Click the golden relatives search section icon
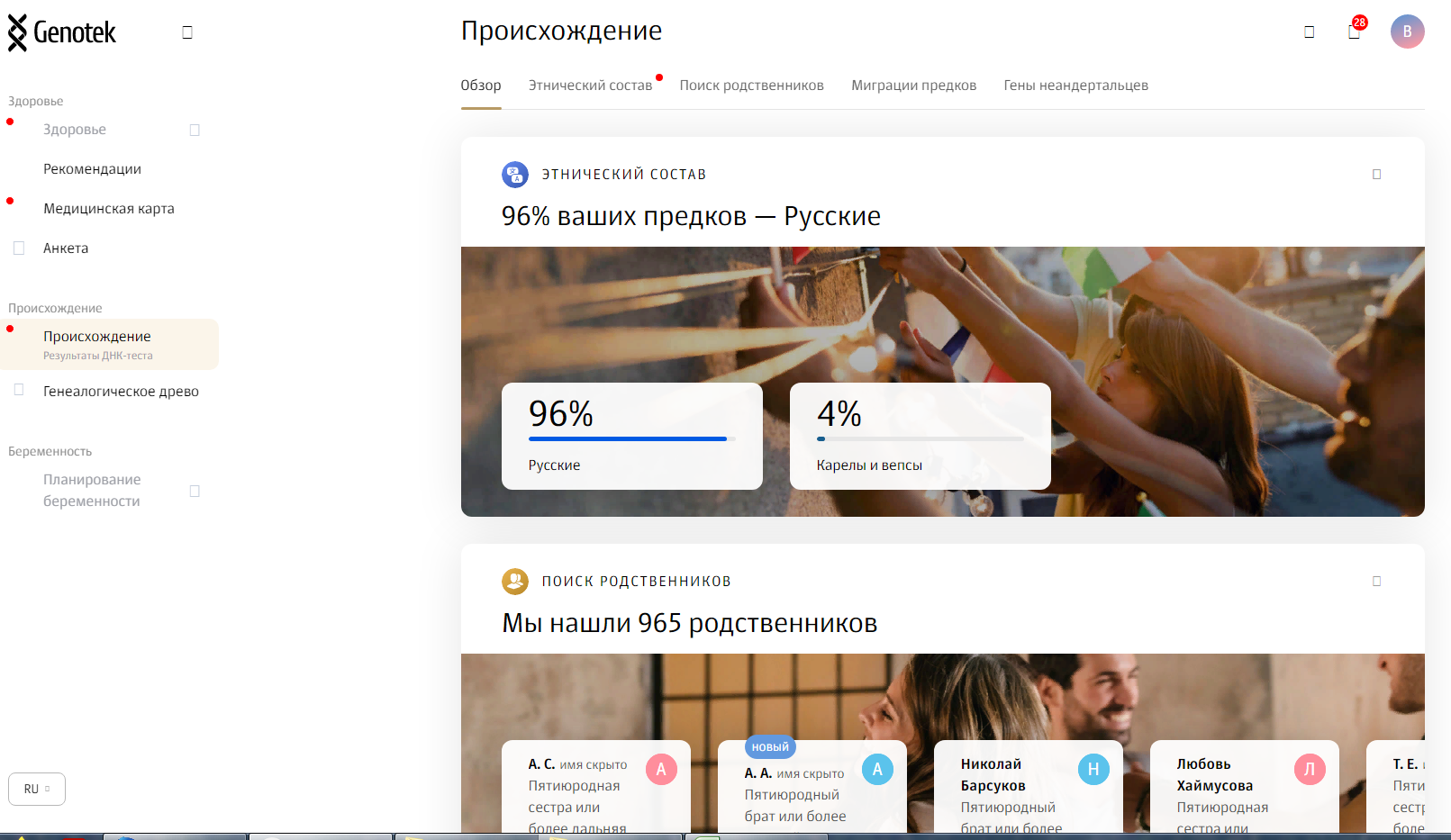Screen dimensions: 1451x840 coord(515,582)
